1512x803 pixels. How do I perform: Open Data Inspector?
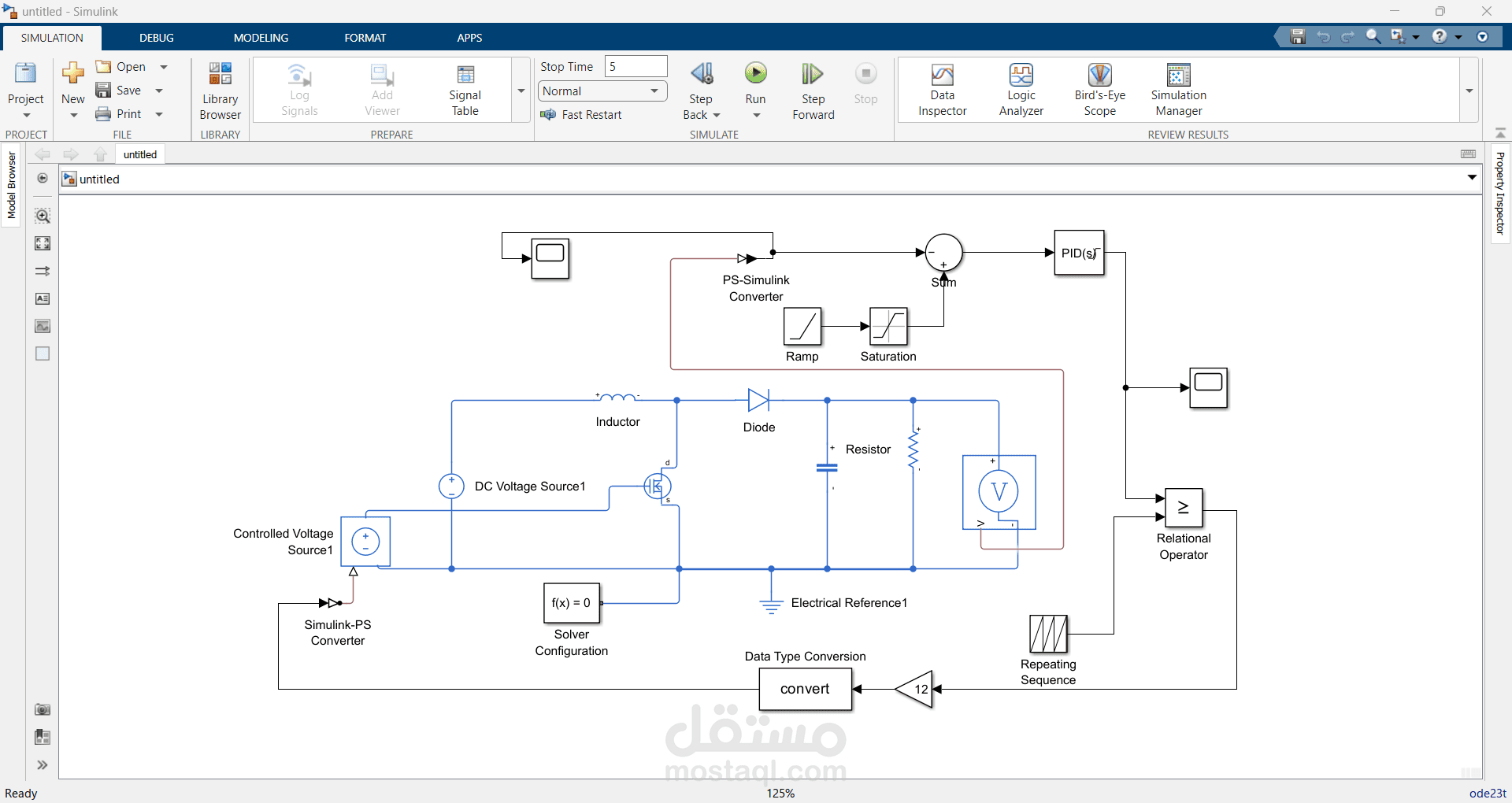(942, 91)
